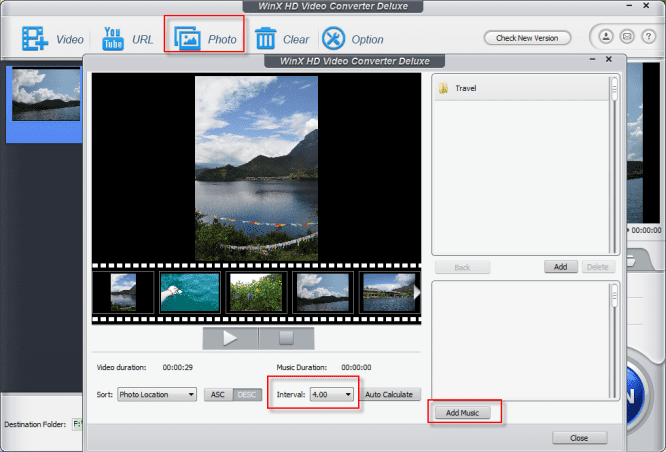Click Music Duration value 00:00:00
The width and height of the screenshot is (666, 452).
tap(356, 367)
